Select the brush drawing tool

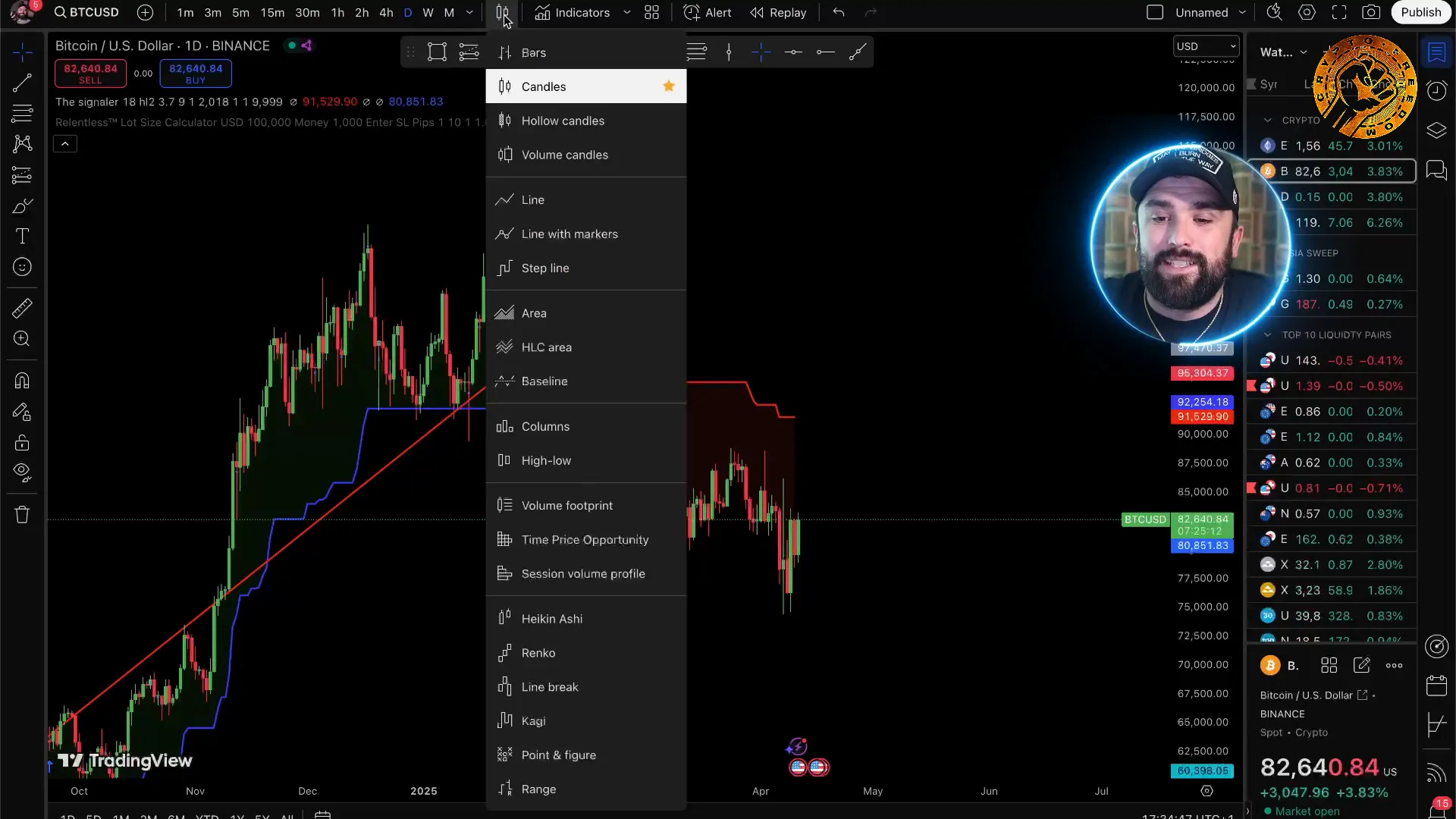click(x=22, y=206)
